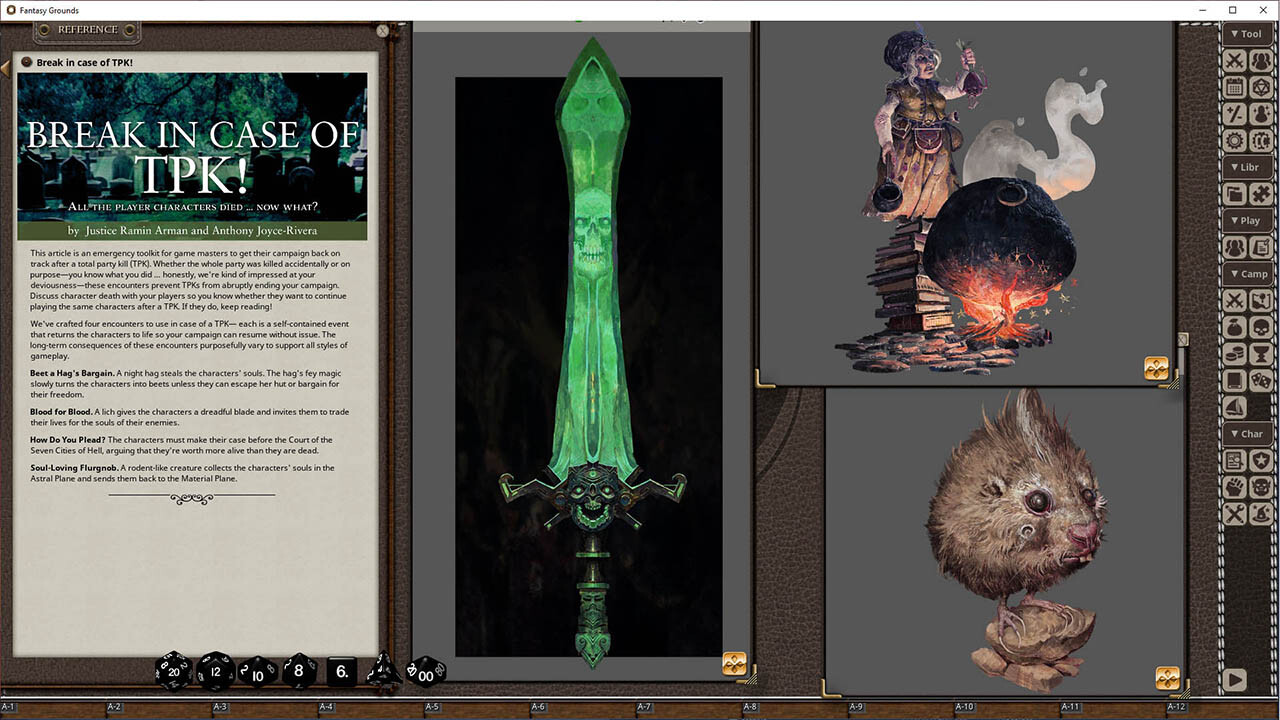
Task: Open the modifiers plus-slash-minus tool icon
Action: (x=1234, y=113)
